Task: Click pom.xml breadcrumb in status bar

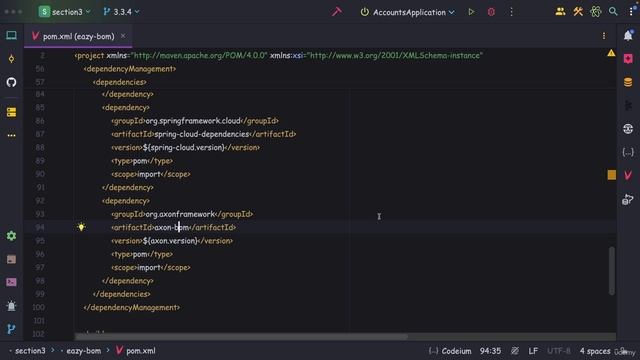Action: [140, 351]
